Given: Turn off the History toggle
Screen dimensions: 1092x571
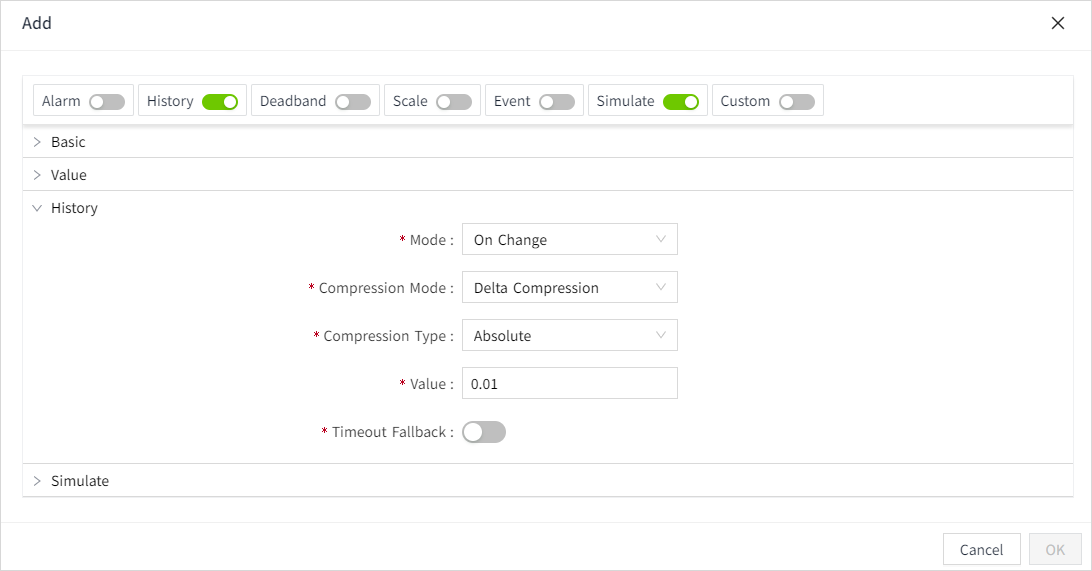Looking at the screenshot, I should 219,101.
